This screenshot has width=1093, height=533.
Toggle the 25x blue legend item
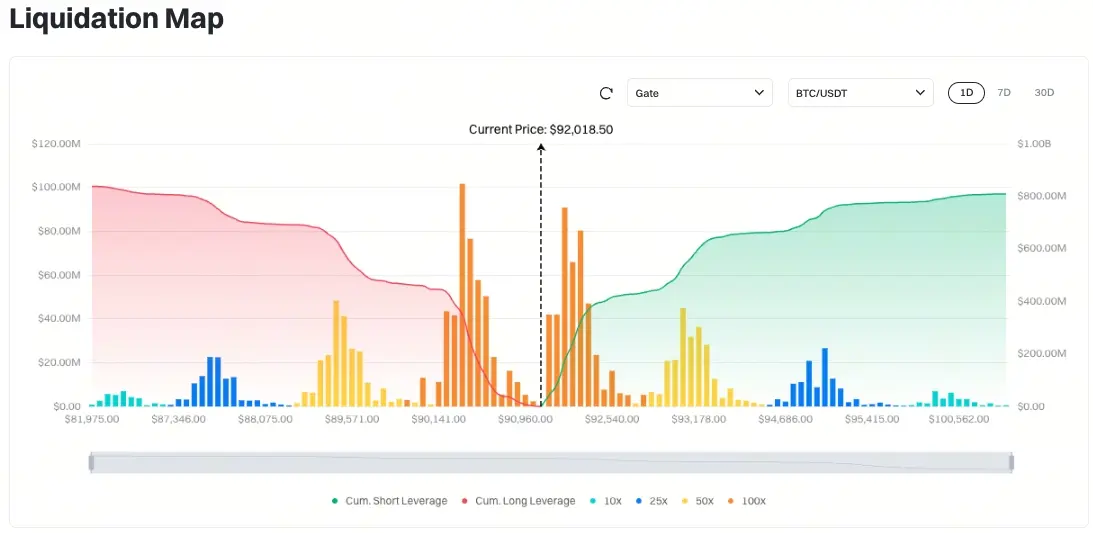click(x=652, y=501)
